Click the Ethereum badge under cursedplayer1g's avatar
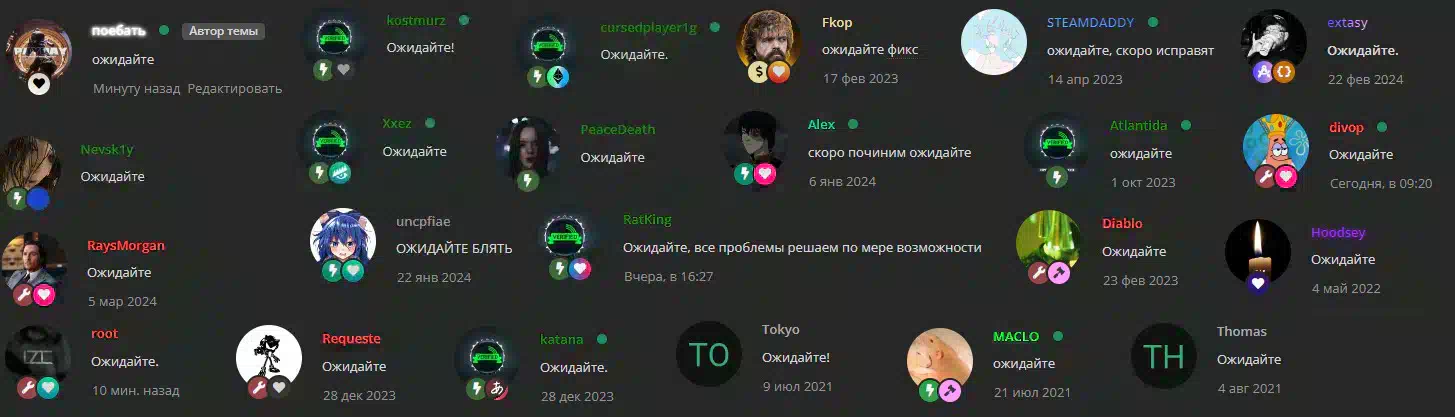The height and width of the screenshot is (417, 1455). pyautogui.click(x=558, y=77)
